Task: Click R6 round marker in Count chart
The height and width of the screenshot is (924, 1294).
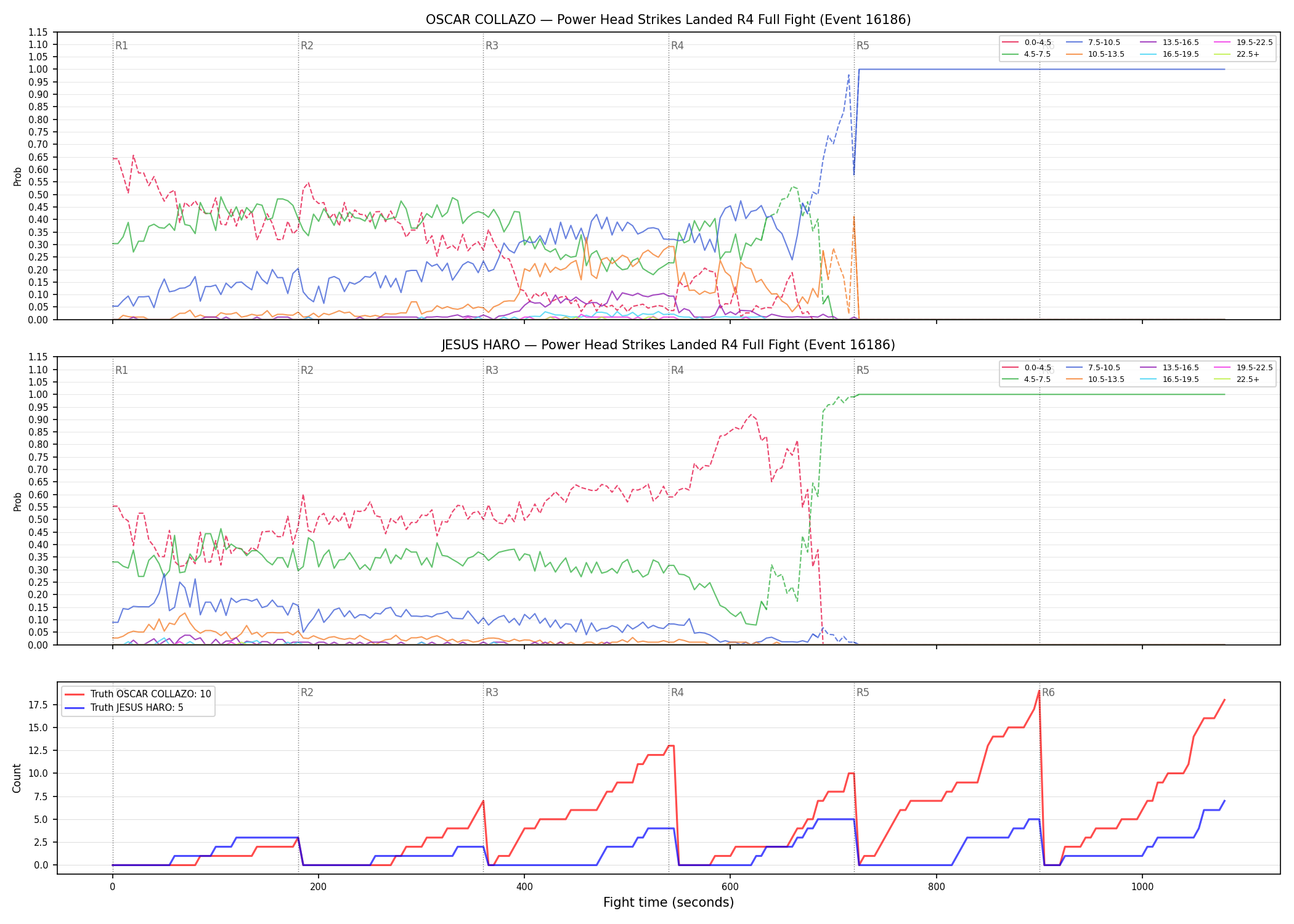Action: click(1048, 692)
